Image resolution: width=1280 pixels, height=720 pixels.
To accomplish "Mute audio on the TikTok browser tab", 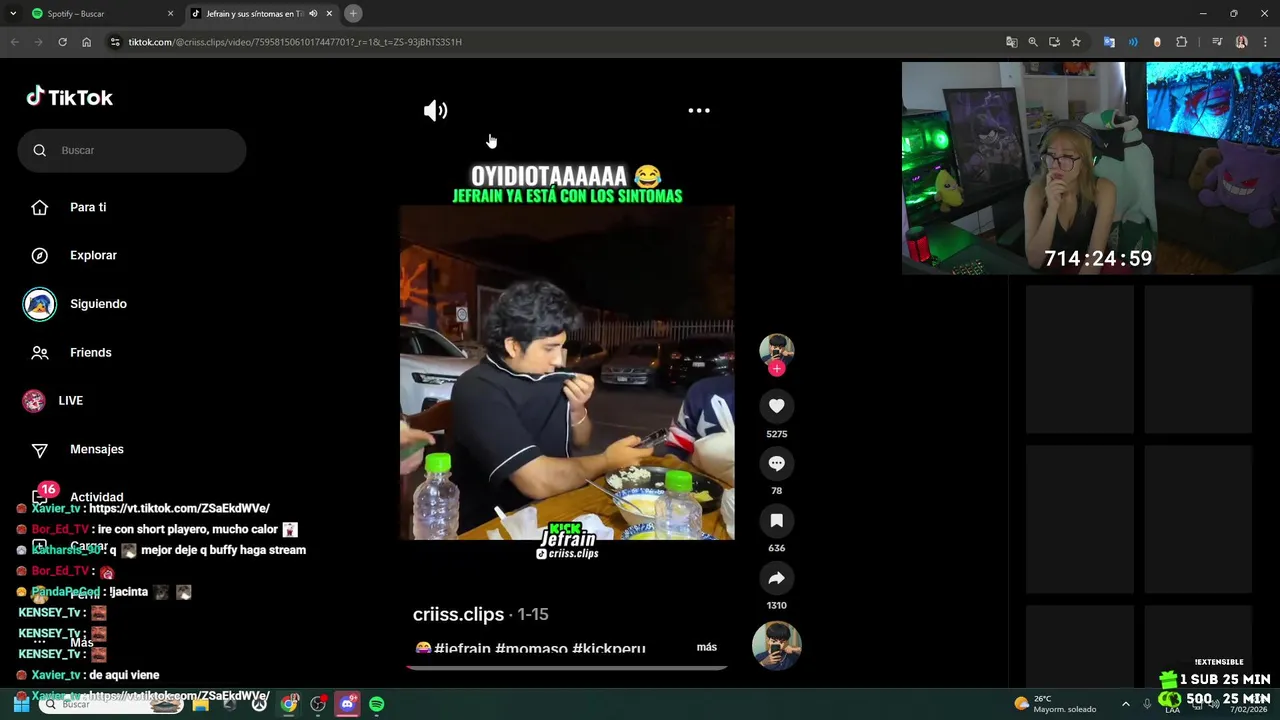I will (313, 13).
